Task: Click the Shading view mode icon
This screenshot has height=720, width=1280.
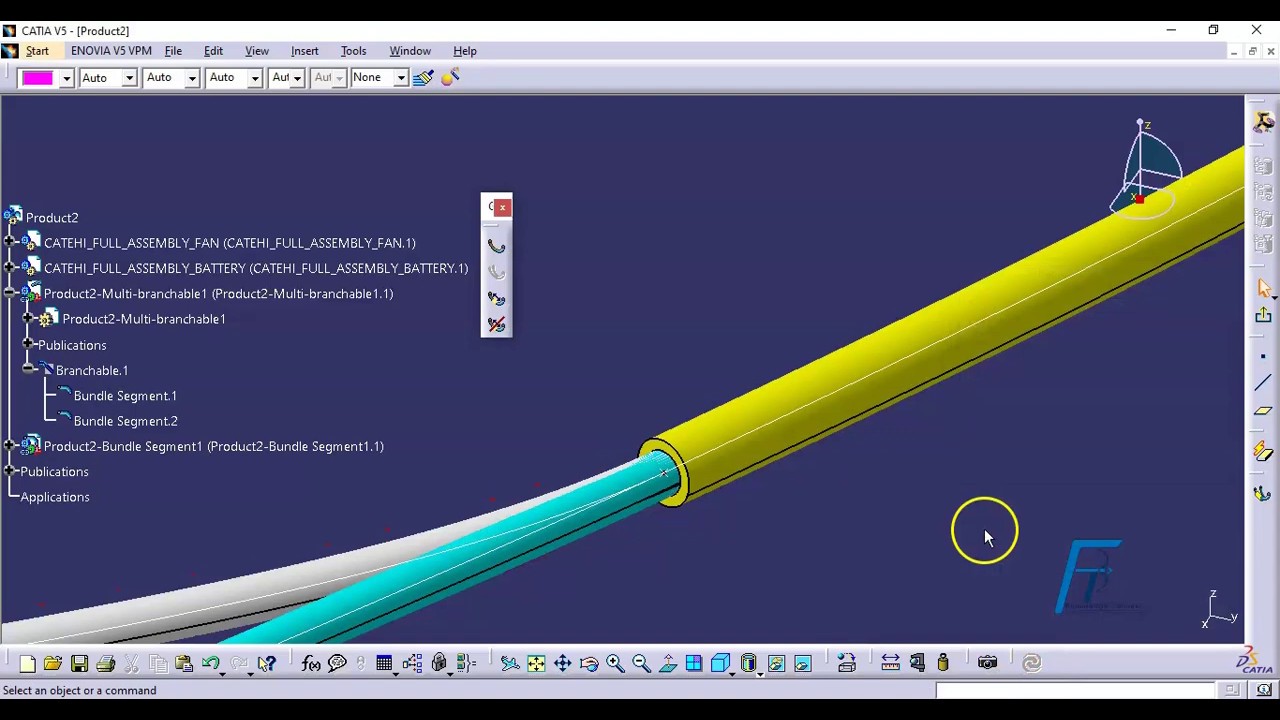Action: [x=749, y=663]
